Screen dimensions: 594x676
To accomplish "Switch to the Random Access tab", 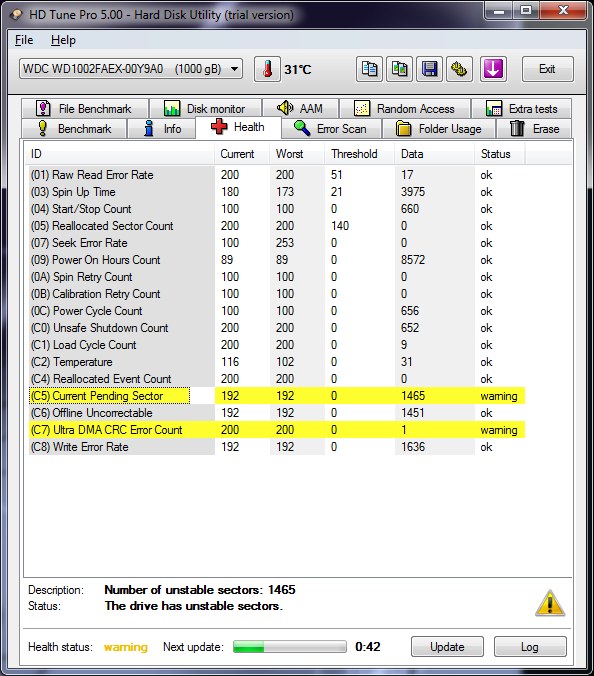I will pyautogui.click(x=404, y=108).
